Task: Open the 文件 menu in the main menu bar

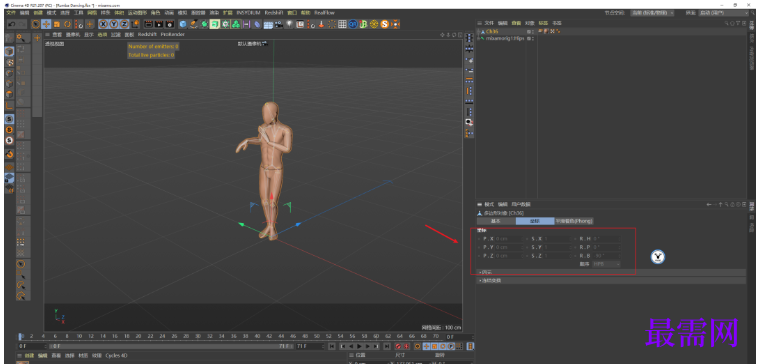Action: click(x=11, y=13)
